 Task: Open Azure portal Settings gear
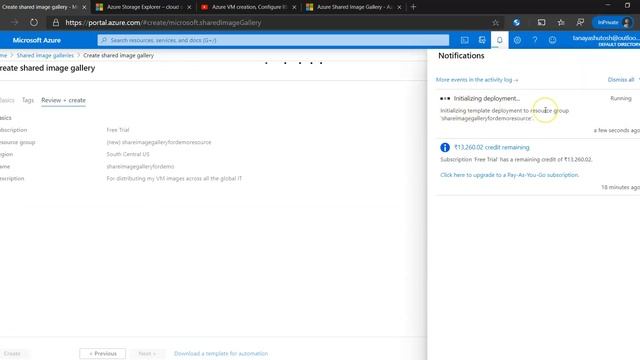click(517, 40)
